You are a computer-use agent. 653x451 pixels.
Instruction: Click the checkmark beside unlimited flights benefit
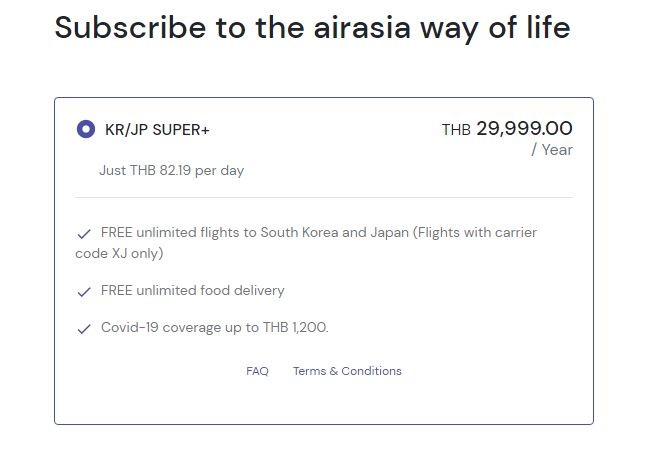[x=84, y=234]
